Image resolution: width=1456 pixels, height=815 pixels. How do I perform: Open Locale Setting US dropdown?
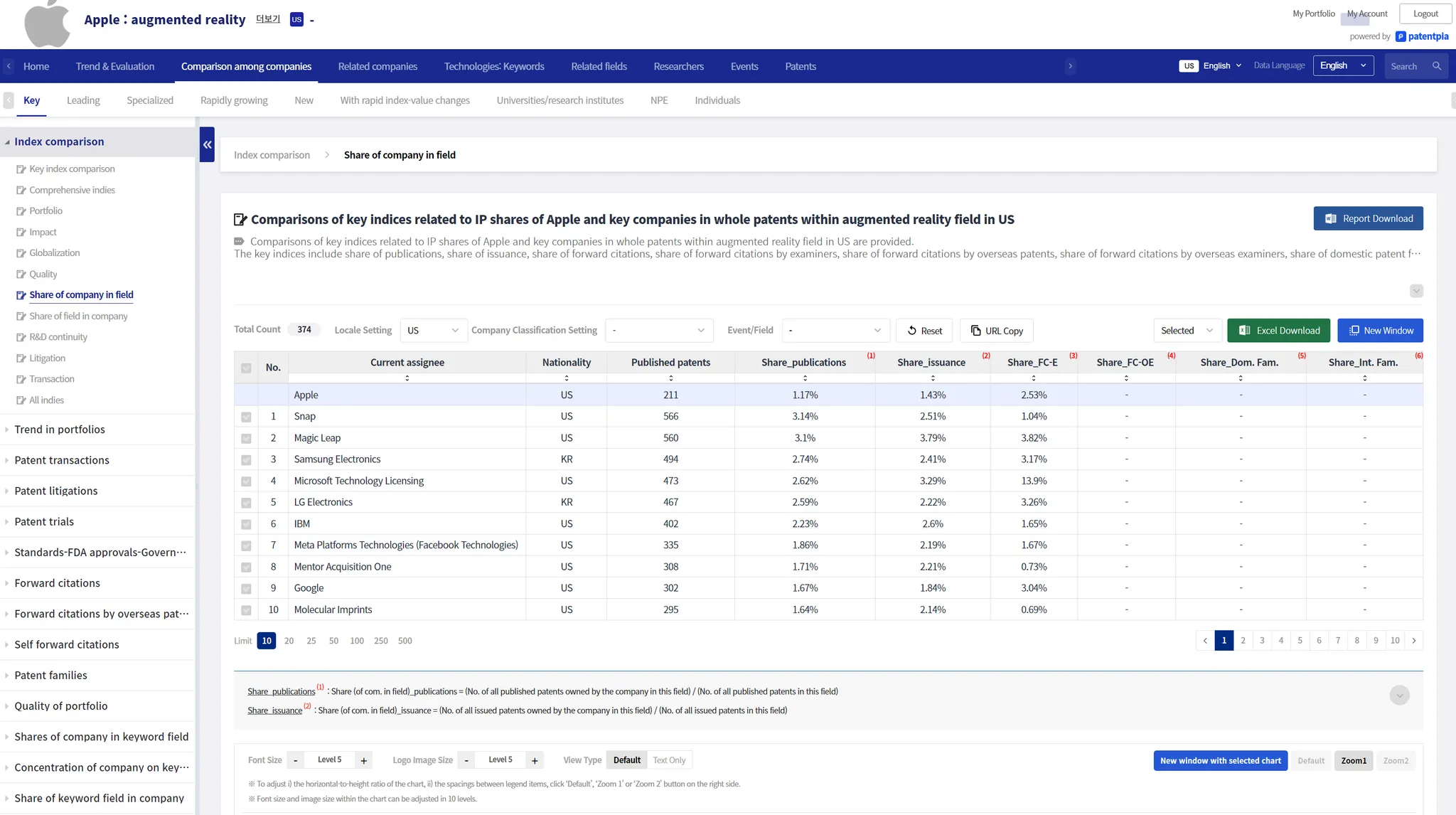433,331
